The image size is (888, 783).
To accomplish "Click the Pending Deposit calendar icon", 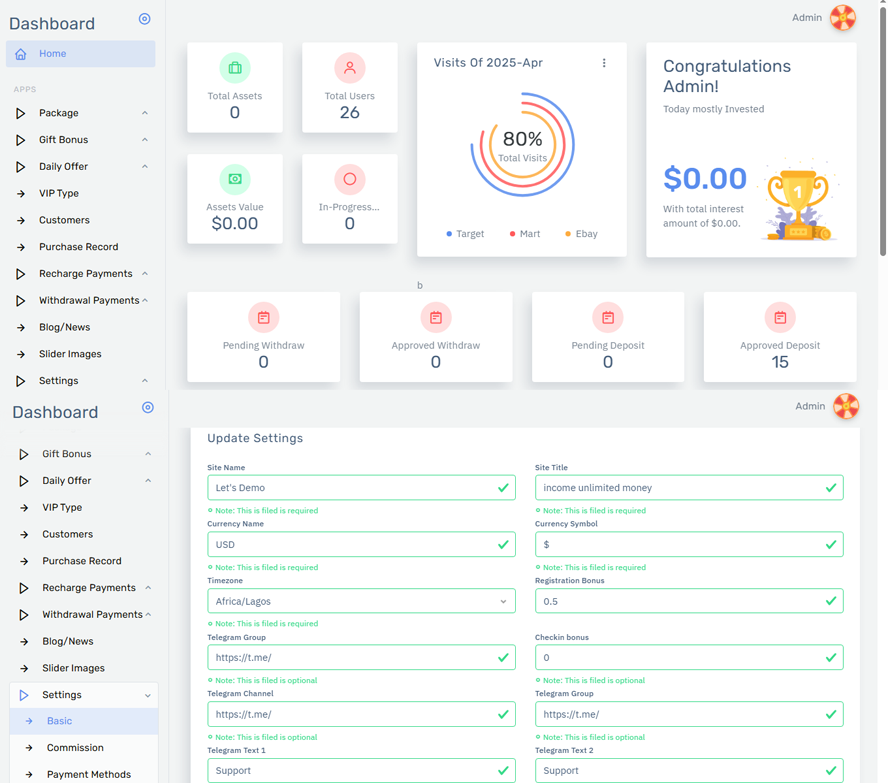I will click(608, 317).
